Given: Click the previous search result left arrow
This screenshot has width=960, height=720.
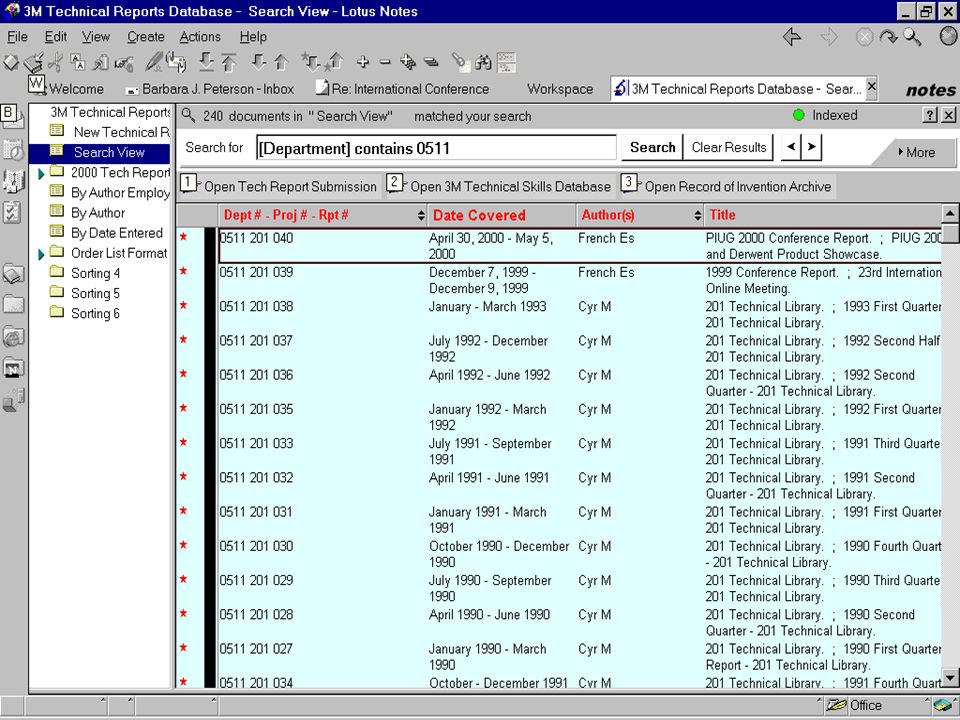Looking at the screenshot, I should (x=791, y=147).
